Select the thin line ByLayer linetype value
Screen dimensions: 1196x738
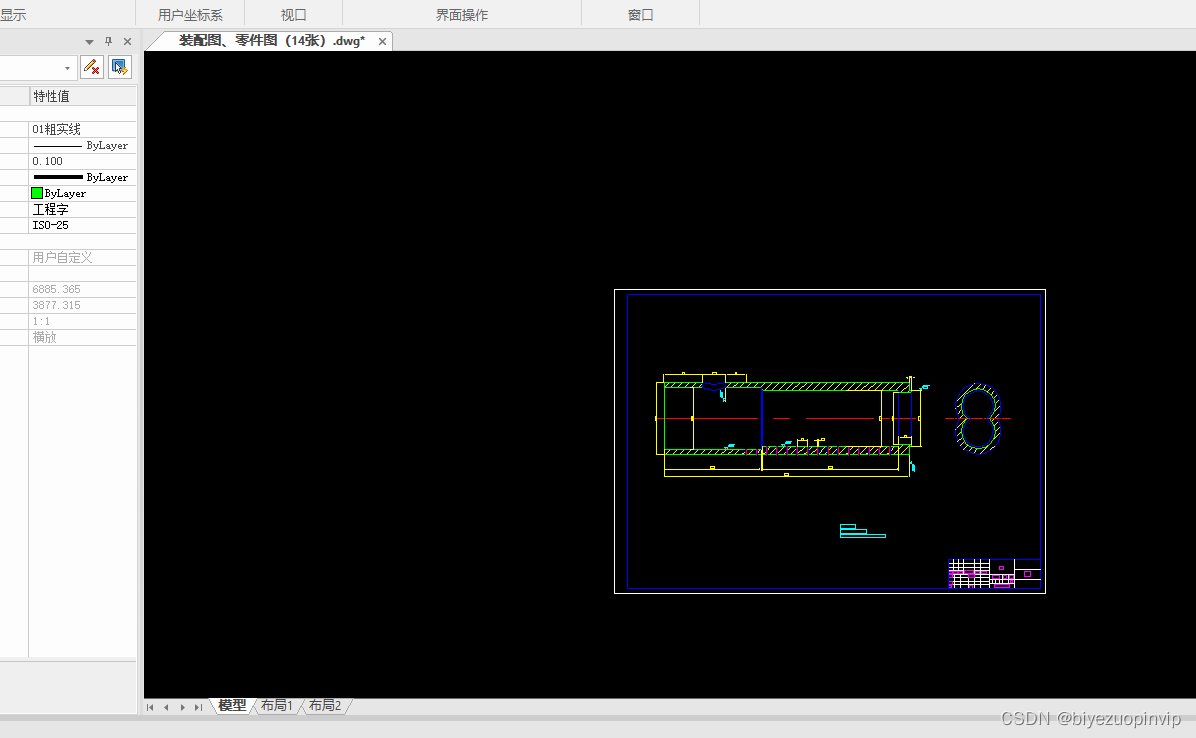tap(82, 146)
